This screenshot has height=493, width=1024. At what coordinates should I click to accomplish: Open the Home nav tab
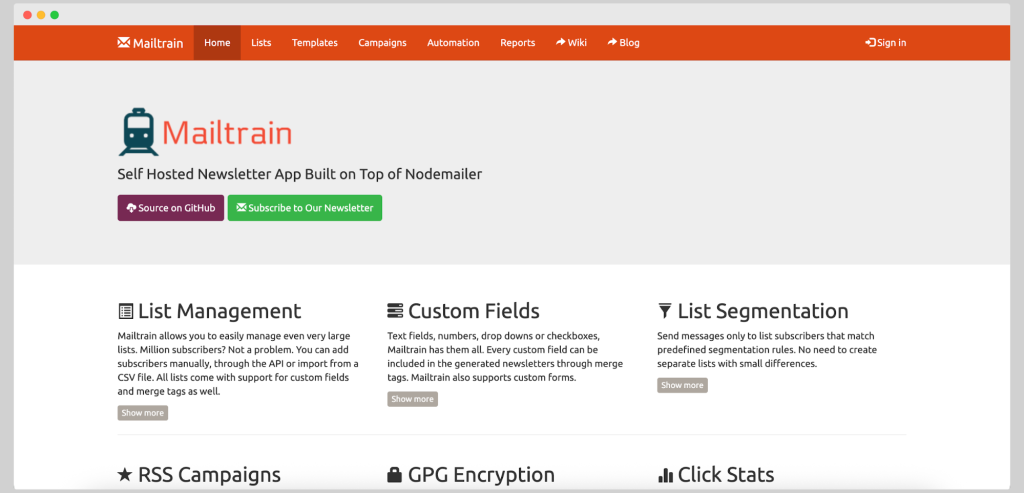pyautogui.click(x=217, y=43)
